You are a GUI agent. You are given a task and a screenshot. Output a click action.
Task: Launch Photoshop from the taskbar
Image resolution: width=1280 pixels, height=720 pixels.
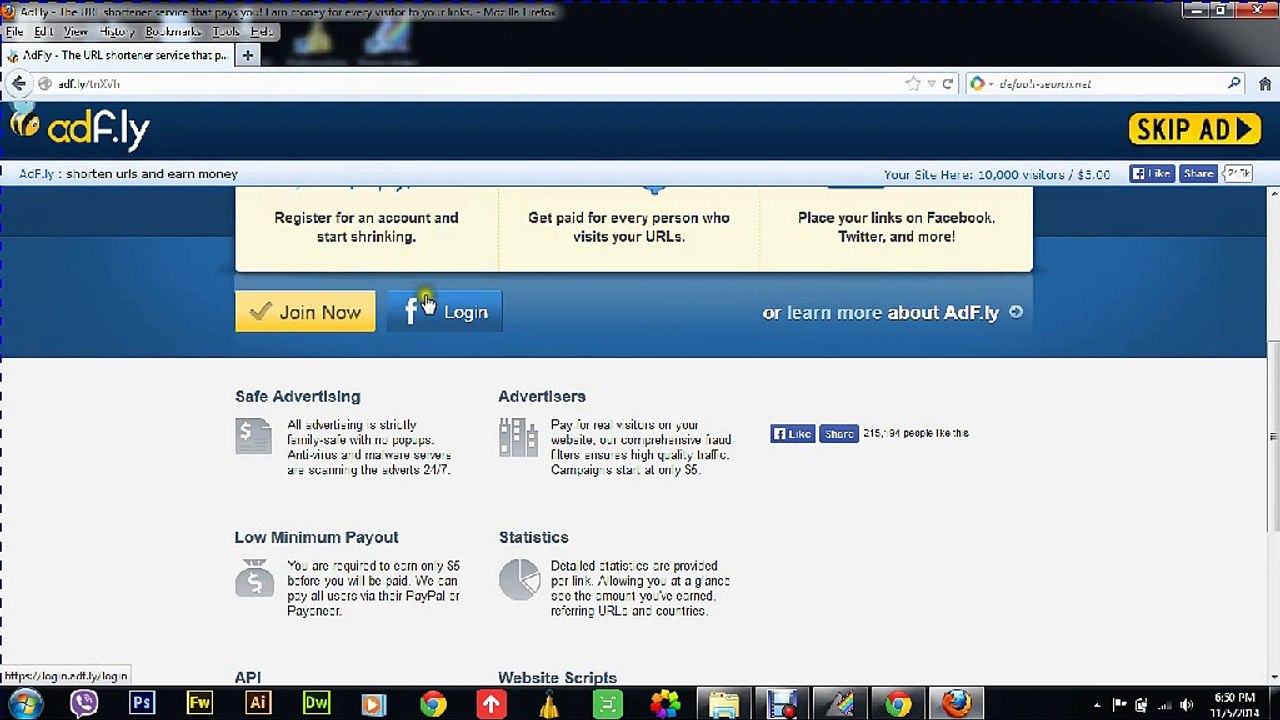[142, 704]
